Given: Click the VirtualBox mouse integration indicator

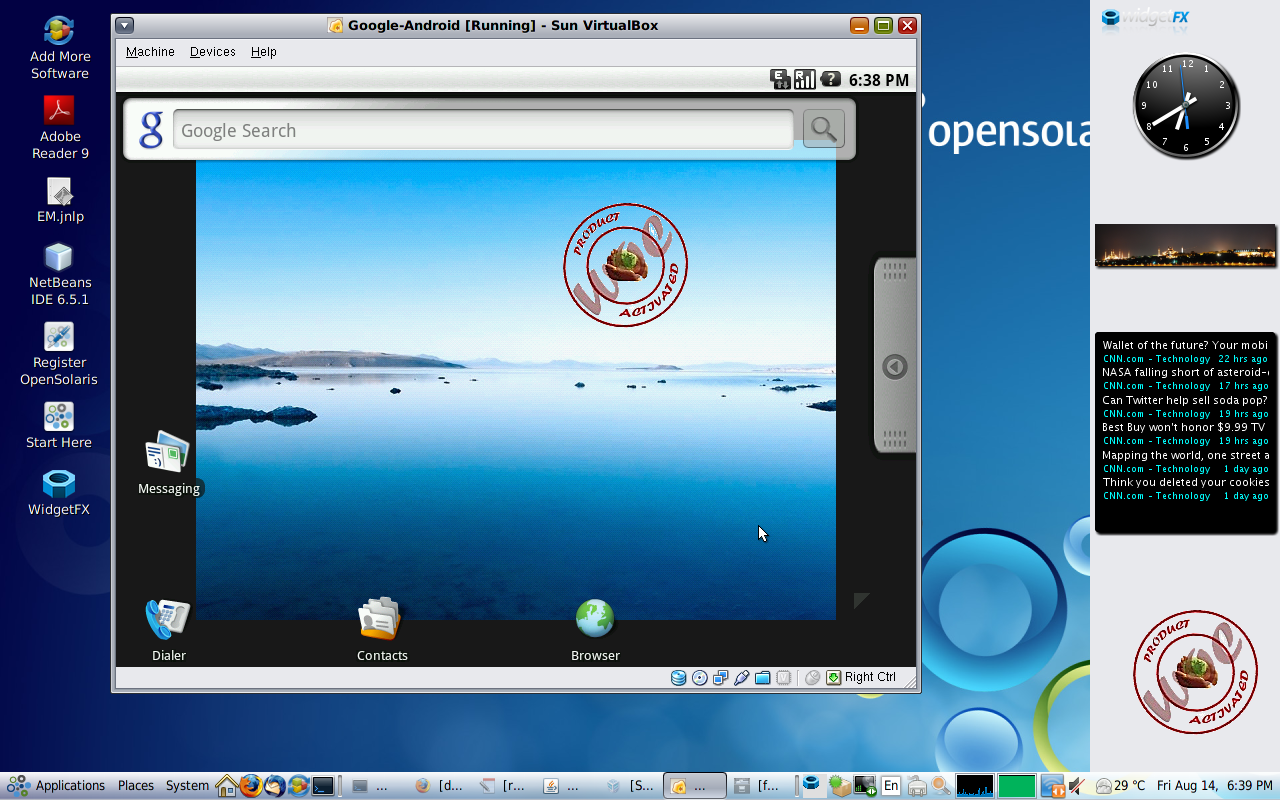Looking at the screenshot, I should [812, 678].
